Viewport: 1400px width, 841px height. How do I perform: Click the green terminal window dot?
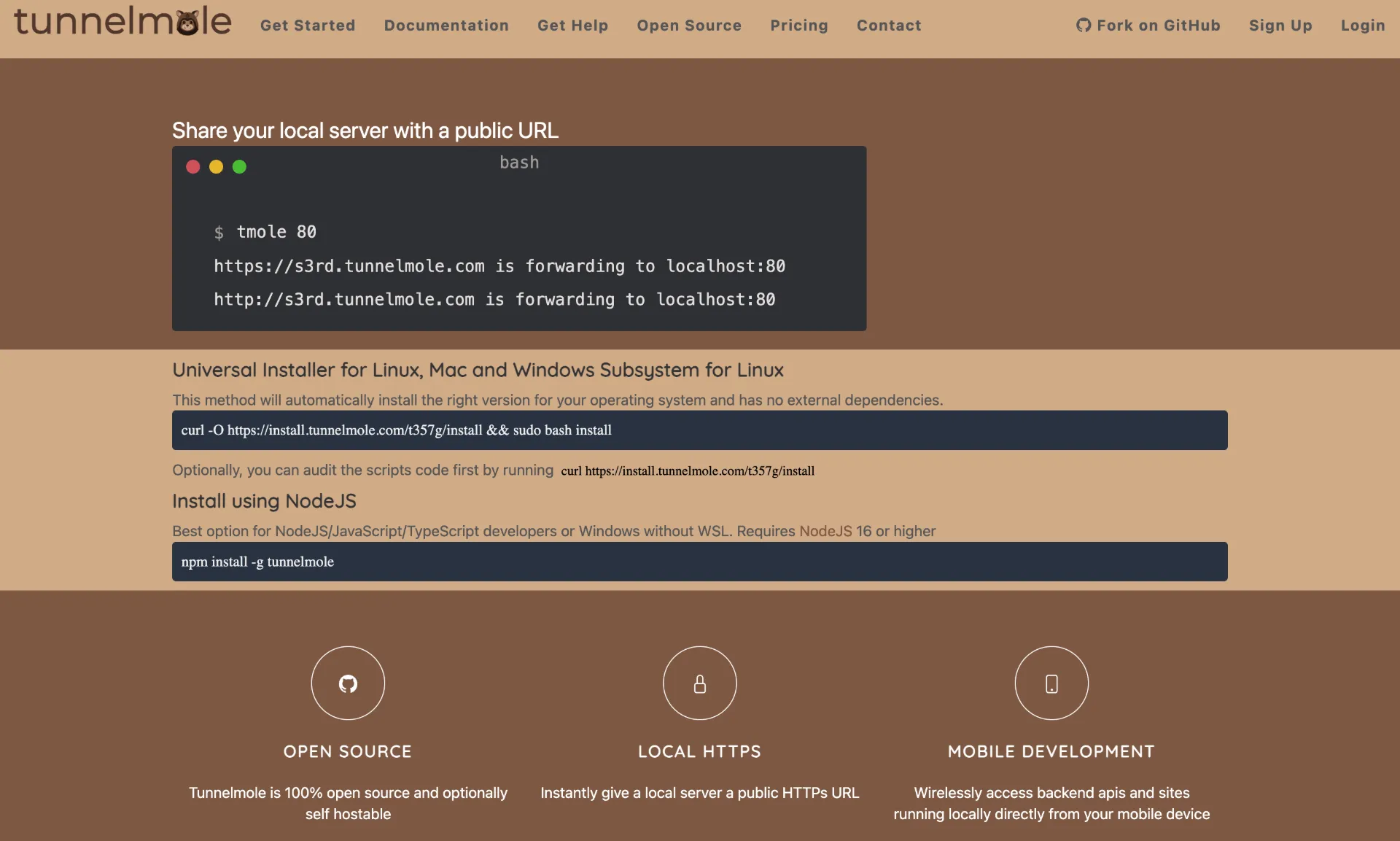pyautogui.click(x=239, y=167)
